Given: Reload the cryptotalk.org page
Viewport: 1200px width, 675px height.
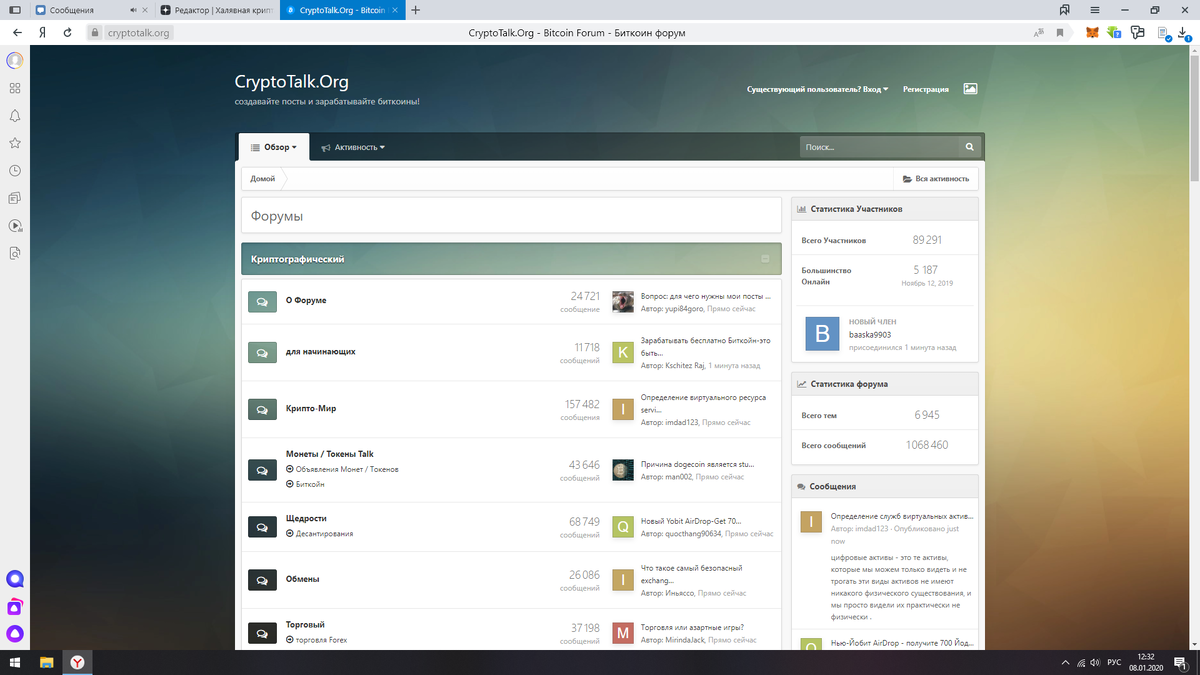Looking at the screenshot, I should coord(67,32).
